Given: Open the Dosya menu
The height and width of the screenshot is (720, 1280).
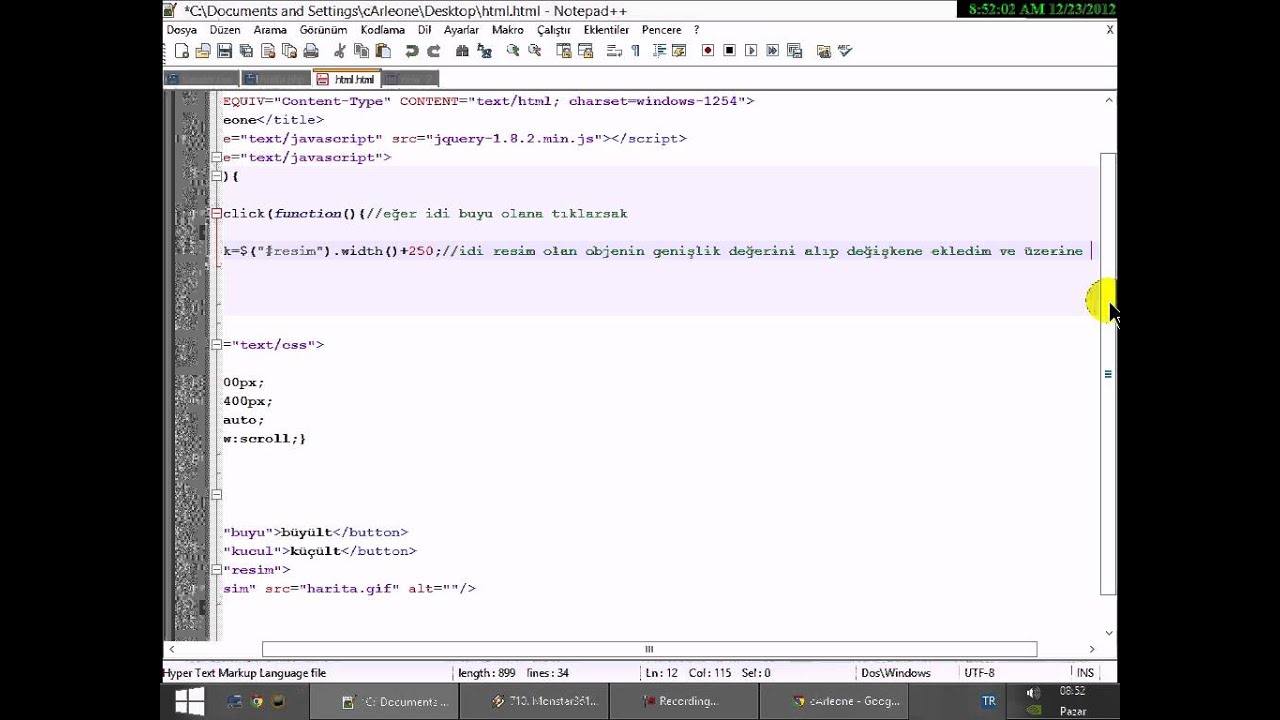Looking at the screenshot, I should tap(182, 30).
